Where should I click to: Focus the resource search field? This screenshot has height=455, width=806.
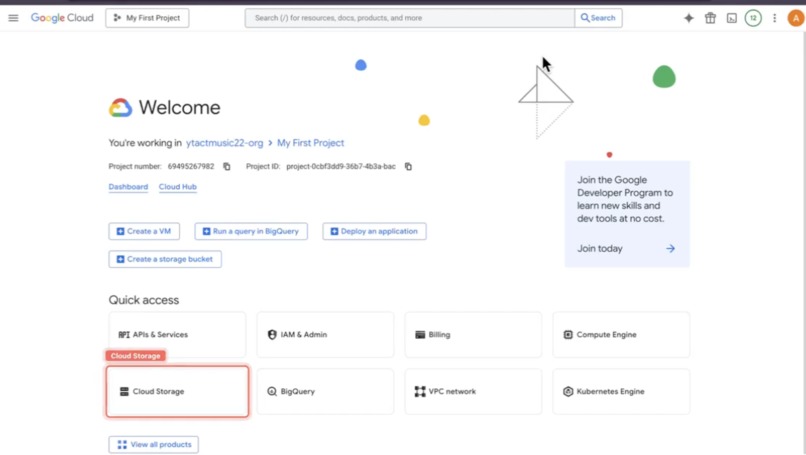(410, 18)
